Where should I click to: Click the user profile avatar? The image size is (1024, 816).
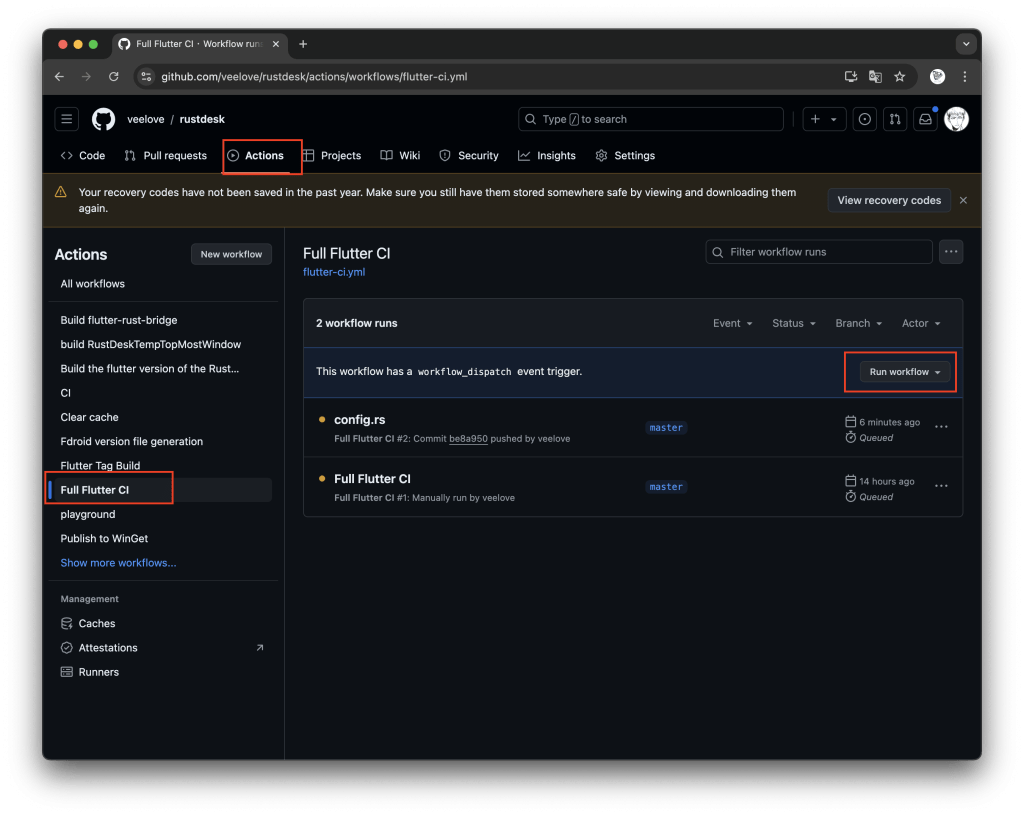coord(956,119)
